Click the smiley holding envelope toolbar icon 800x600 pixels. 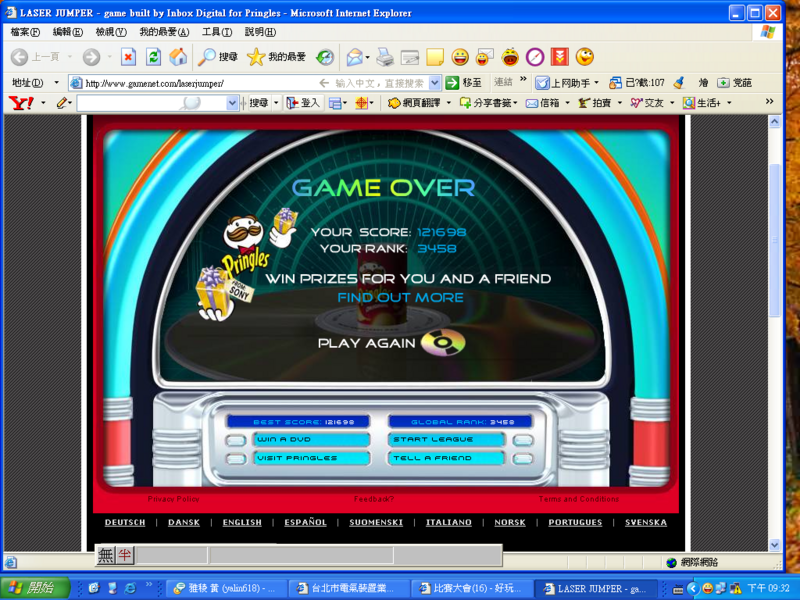485,57
